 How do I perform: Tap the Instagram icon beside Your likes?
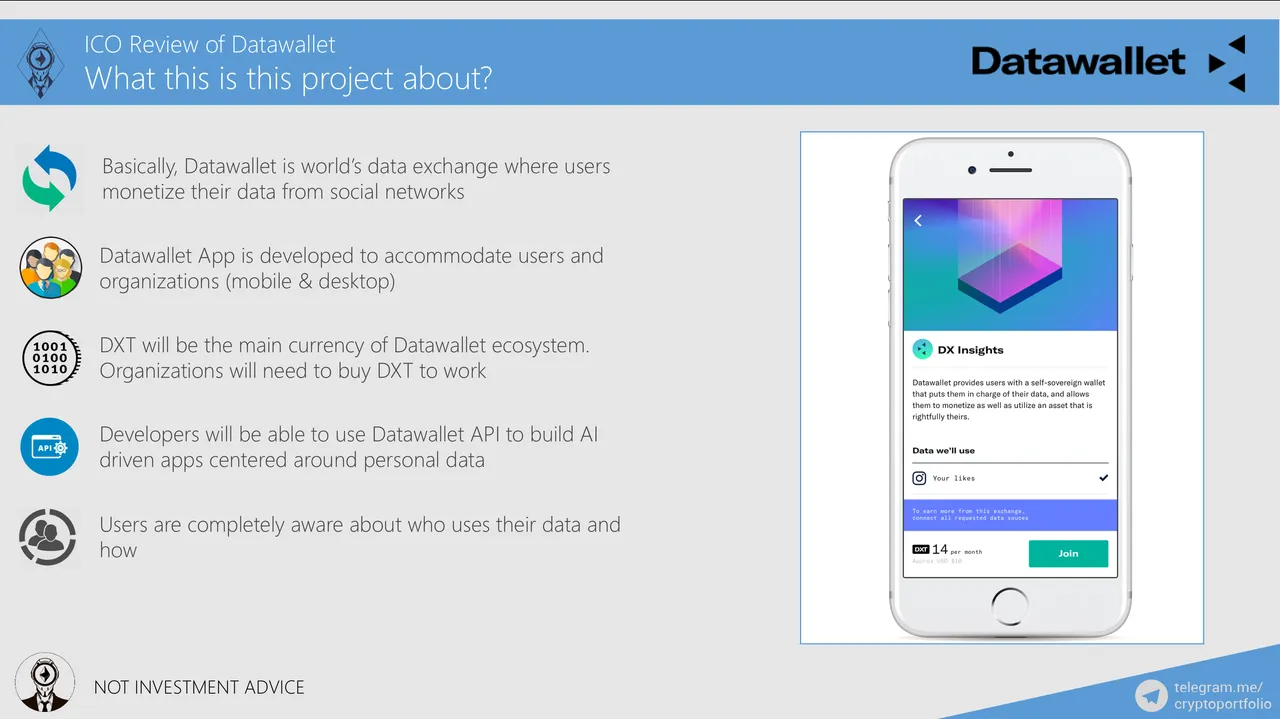(920, 478)
